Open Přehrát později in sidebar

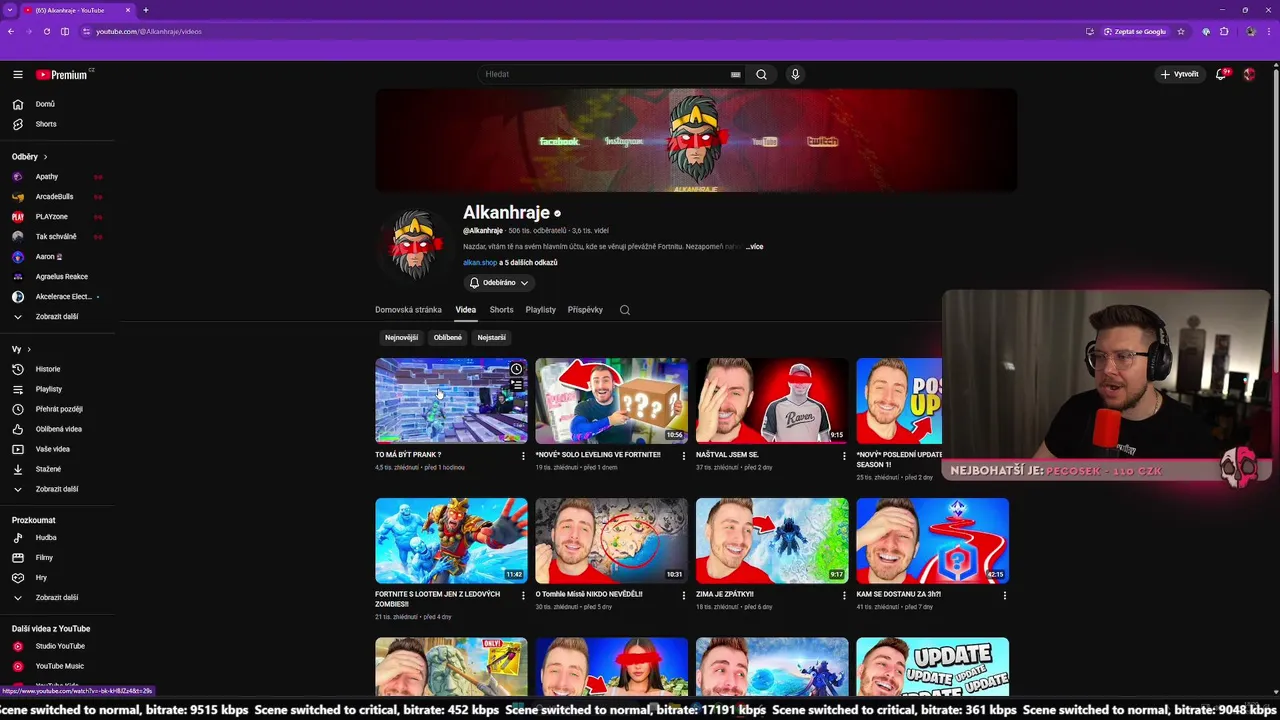click(57, 409)
